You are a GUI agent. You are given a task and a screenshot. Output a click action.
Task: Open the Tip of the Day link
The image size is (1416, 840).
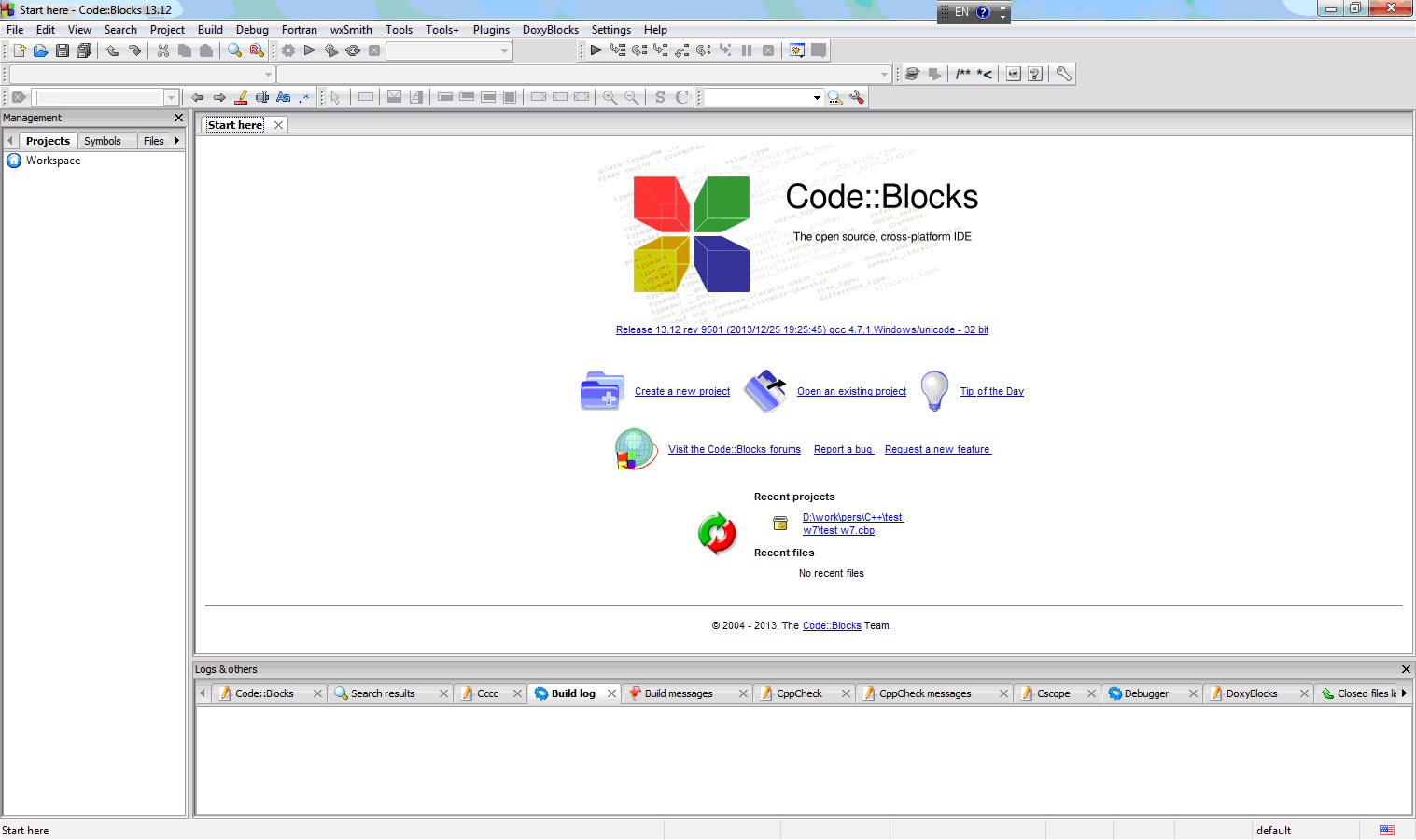pos(991,392)
